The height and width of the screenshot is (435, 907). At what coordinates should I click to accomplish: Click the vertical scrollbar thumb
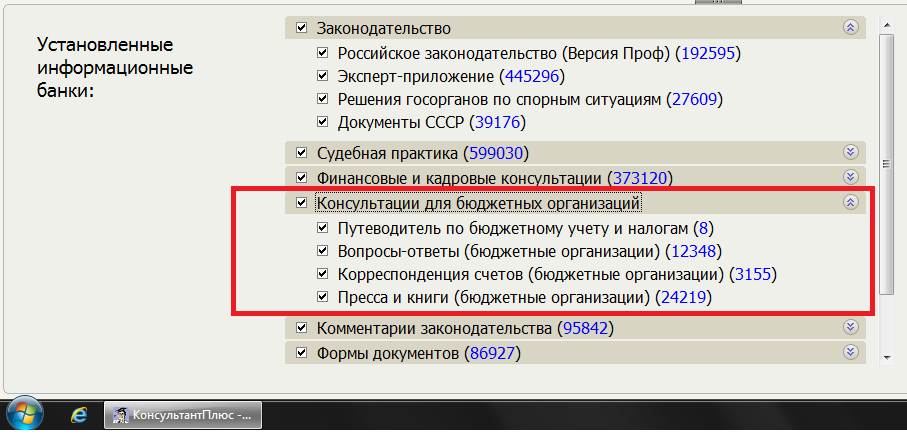[x=886, y=163]
